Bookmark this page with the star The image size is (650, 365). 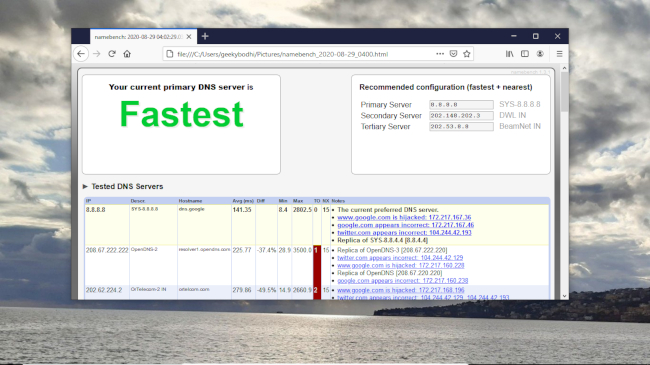point(467,54)
